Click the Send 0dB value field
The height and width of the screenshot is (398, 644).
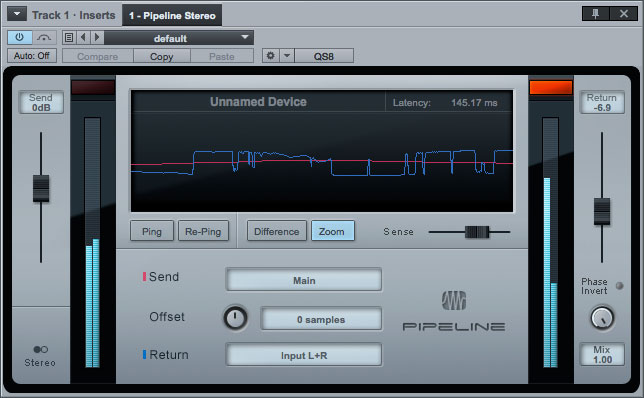click(x=41, y=102)
